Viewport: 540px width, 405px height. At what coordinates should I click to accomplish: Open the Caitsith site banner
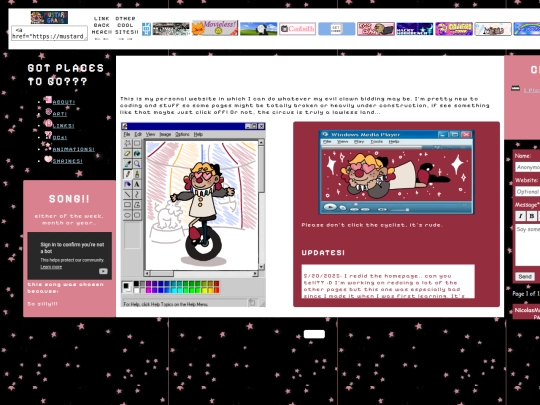(x=297, y=29)
